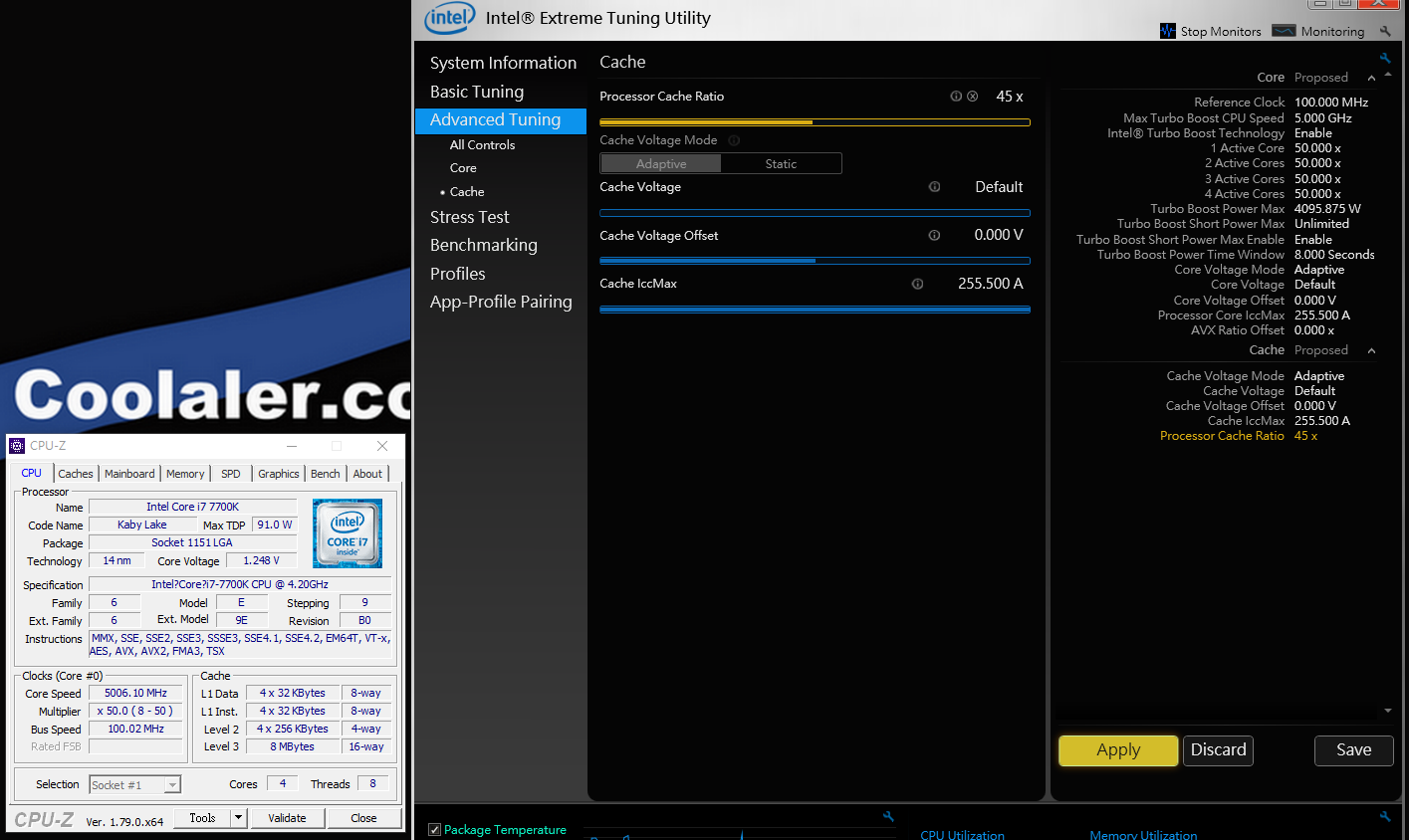The width and height of the screenshot is (1409, 840).
Task: Reset Processor Cache Ratio with the X icon
Action: (x=973, y=97)
